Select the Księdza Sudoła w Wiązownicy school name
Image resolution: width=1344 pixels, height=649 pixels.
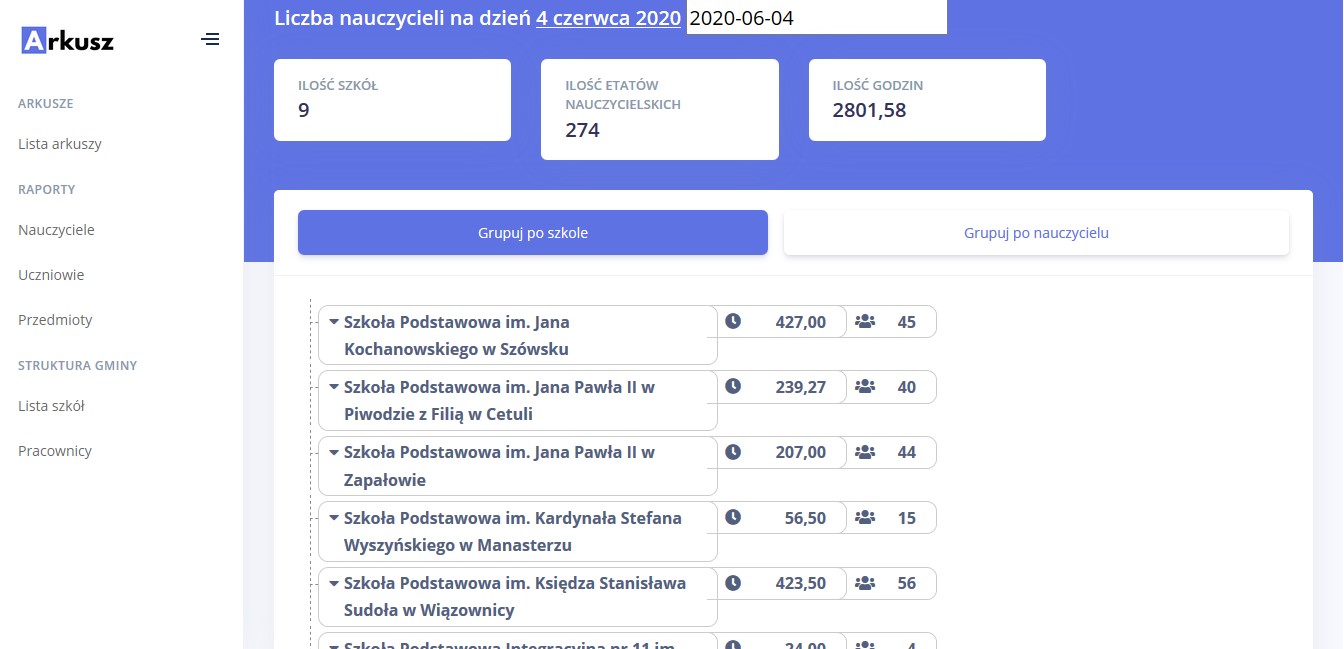(515, 597)
